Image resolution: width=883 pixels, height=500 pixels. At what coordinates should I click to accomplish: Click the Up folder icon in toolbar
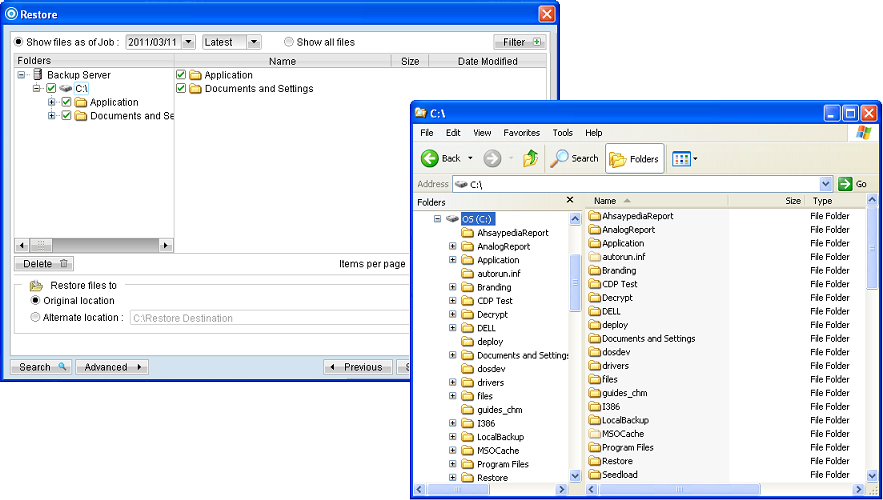(x=530, y=158)
